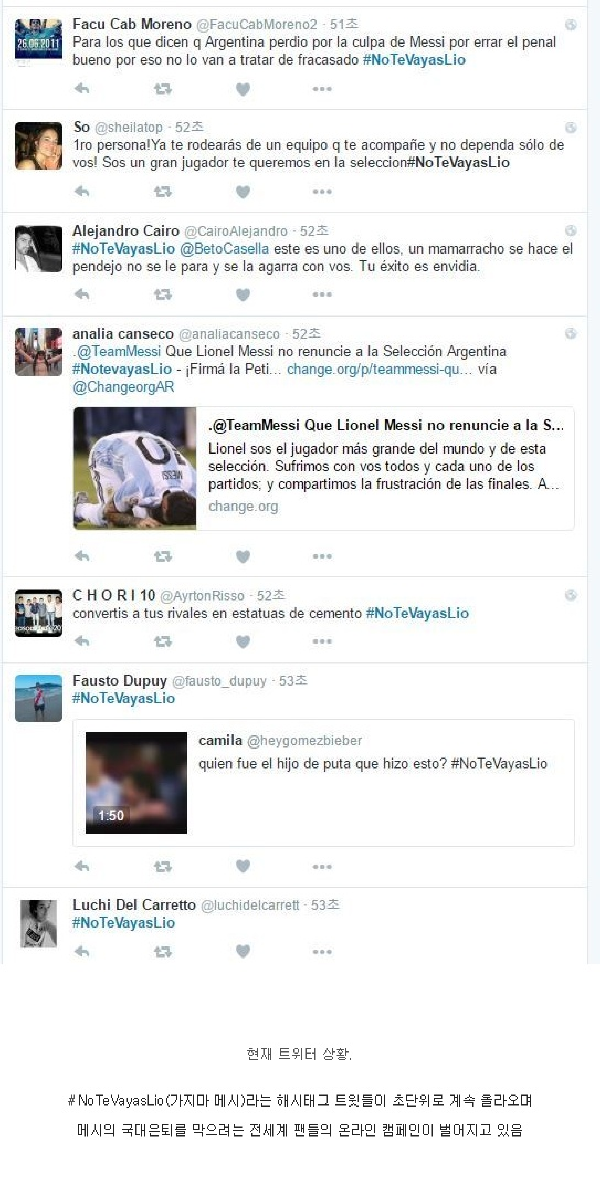
Task: Reply to Luchi Del Carretto's tweet
Action: point(82,951)
